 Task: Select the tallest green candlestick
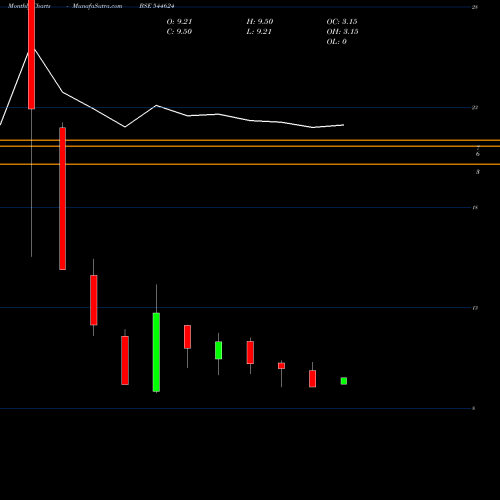click(x=156, y=352)
